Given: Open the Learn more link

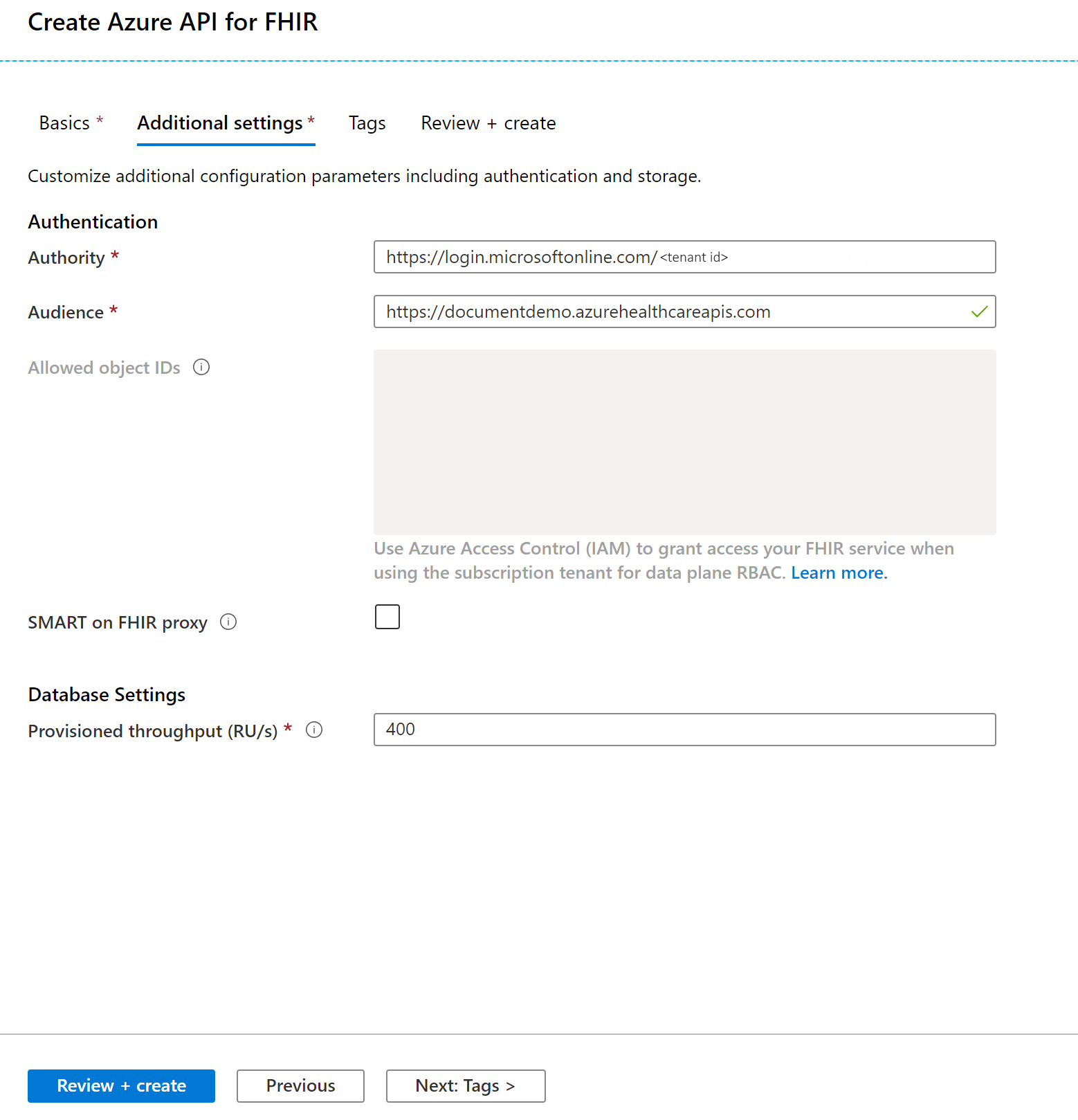Looking at the screenshot, I should tap(838, 572).
